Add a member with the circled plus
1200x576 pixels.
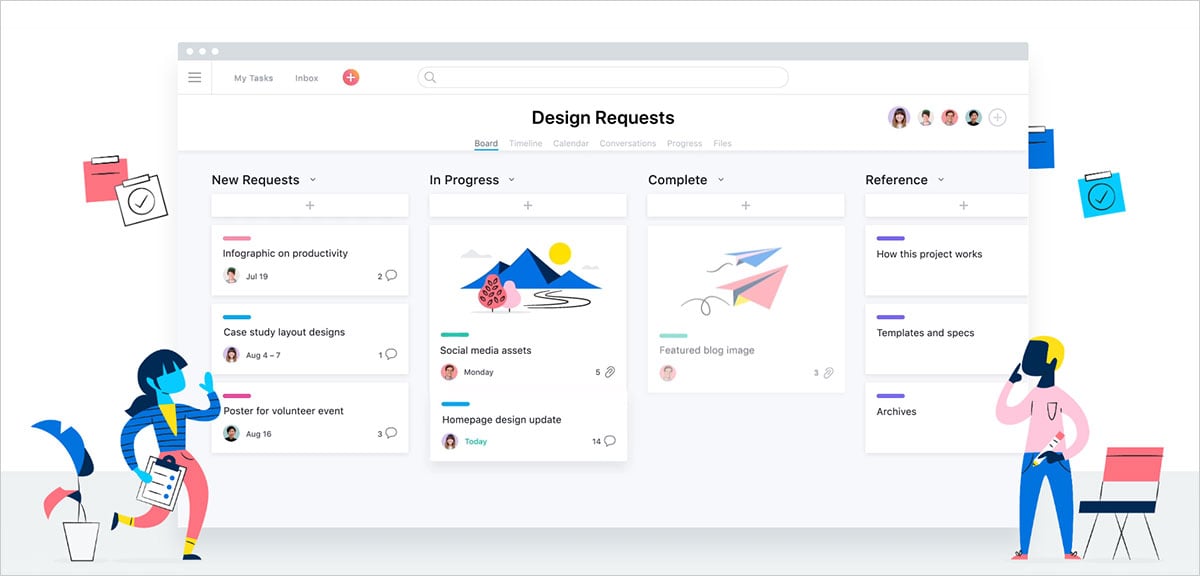[998, 117]
